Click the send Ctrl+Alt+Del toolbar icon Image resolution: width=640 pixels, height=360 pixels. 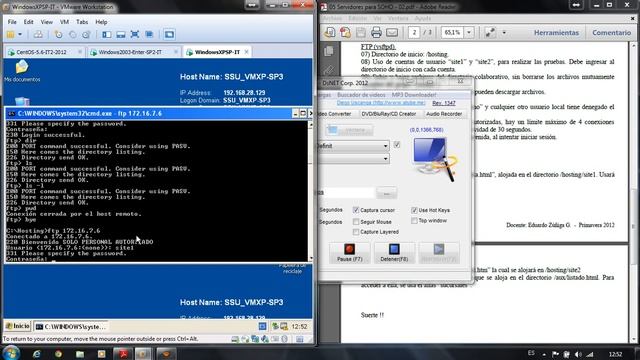(38, 35)
